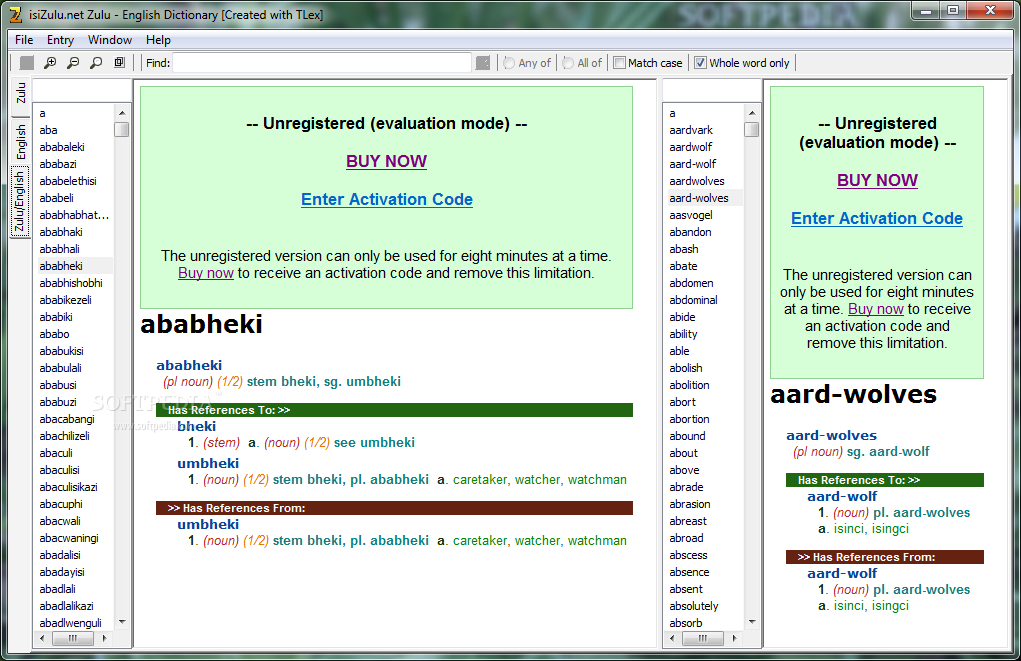
Task: Click the overlapping windows toolbar icon
Action: click(119, 63)
